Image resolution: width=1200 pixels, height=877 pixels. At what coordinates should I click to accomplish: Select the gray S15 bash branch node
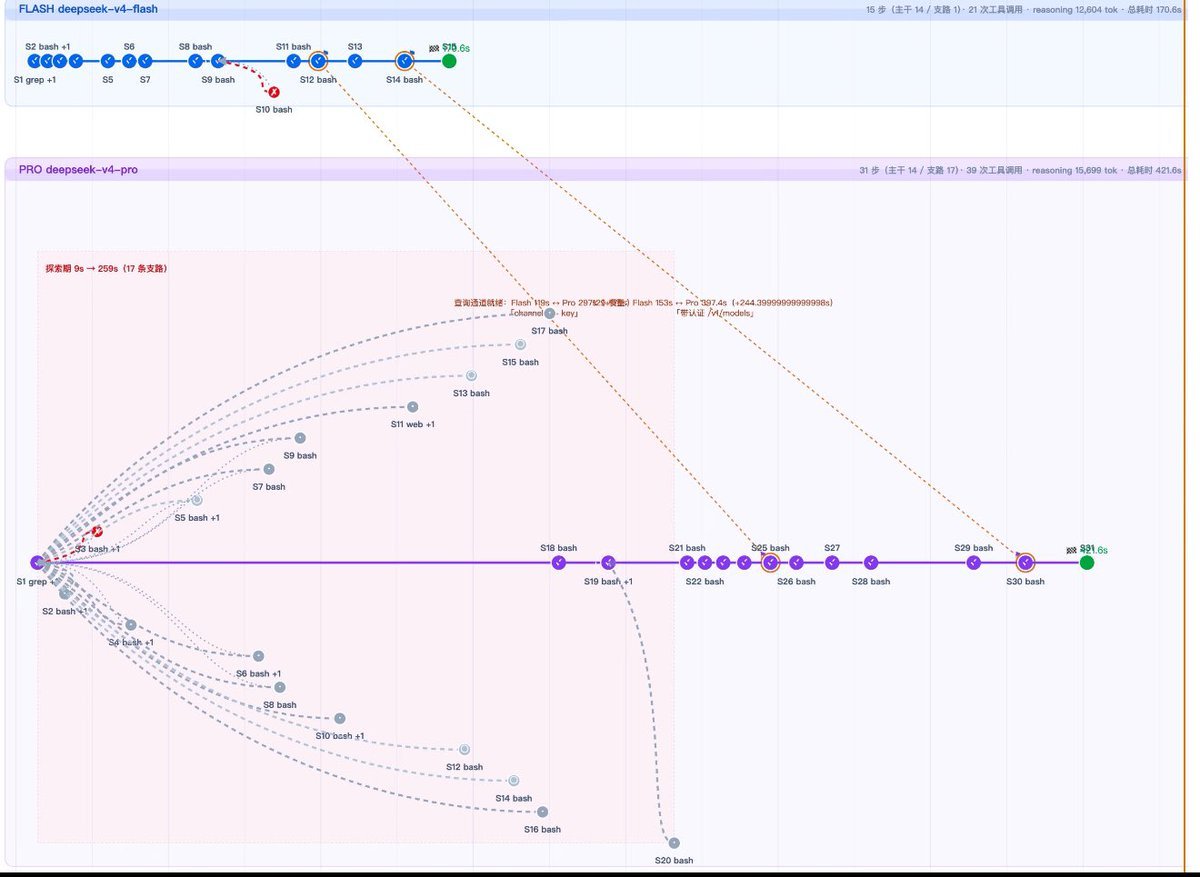520,344
